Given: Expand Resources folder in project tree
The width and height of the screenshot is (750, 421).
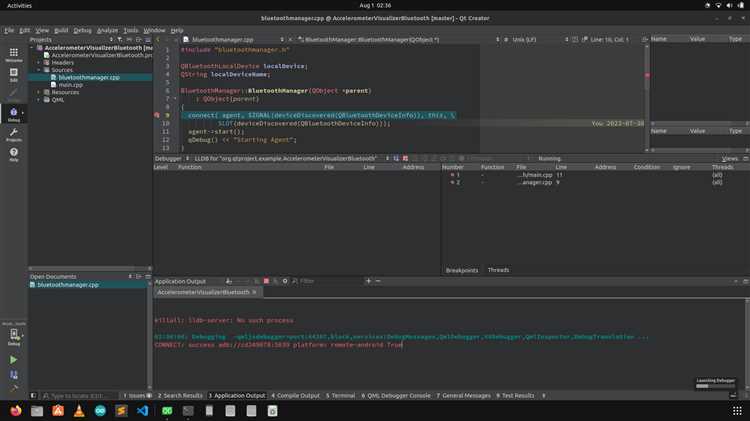Looking at the screenshot, I should pyautogui.click(x=39, y=92).
